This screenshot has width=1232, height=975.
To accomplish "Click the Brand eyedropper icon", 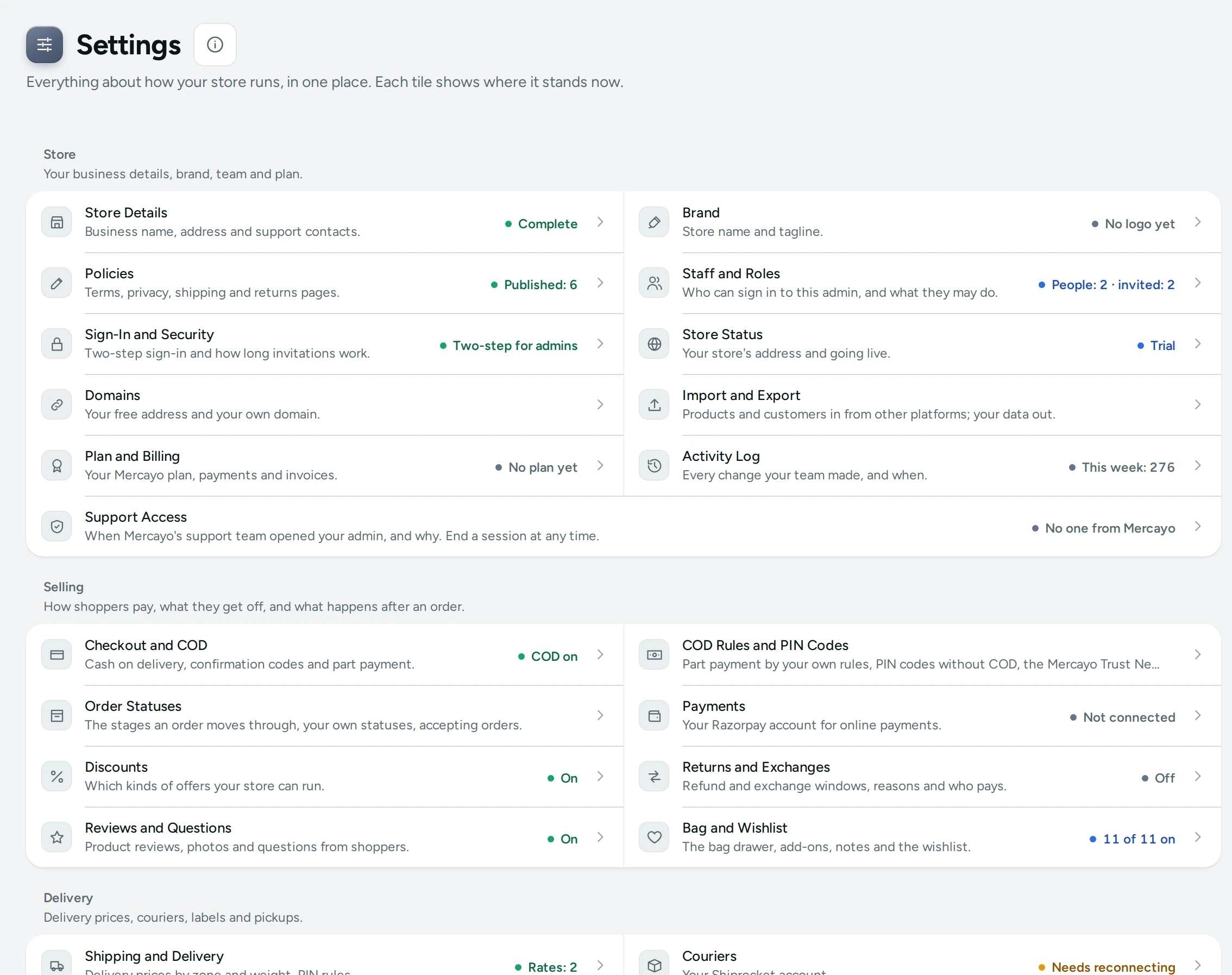I will [x=654, y=222].
